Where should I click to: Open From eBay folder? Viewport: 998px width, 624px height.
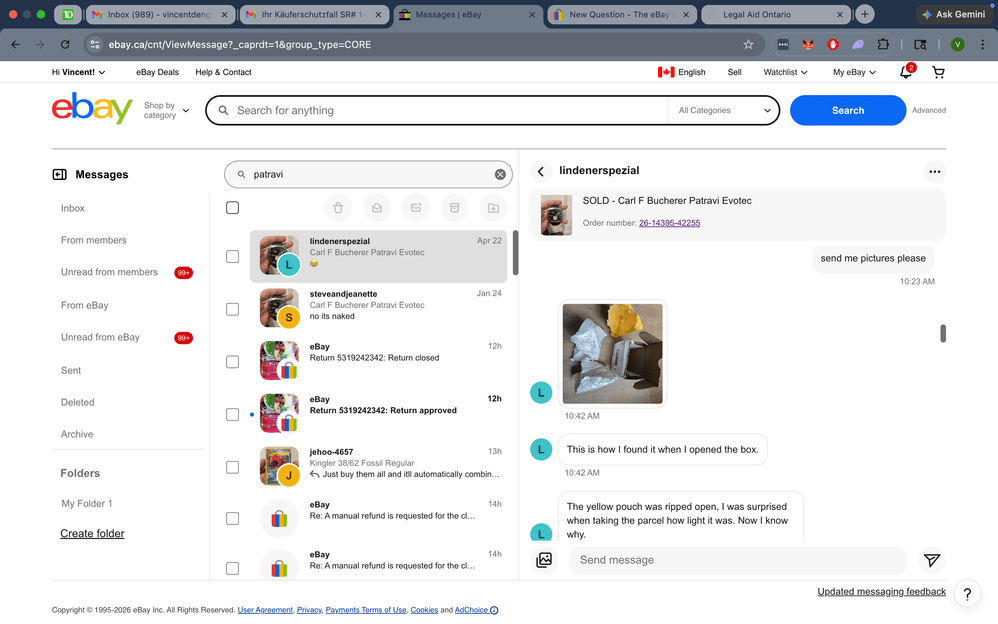pyautogui.click(x=85, y=306)
